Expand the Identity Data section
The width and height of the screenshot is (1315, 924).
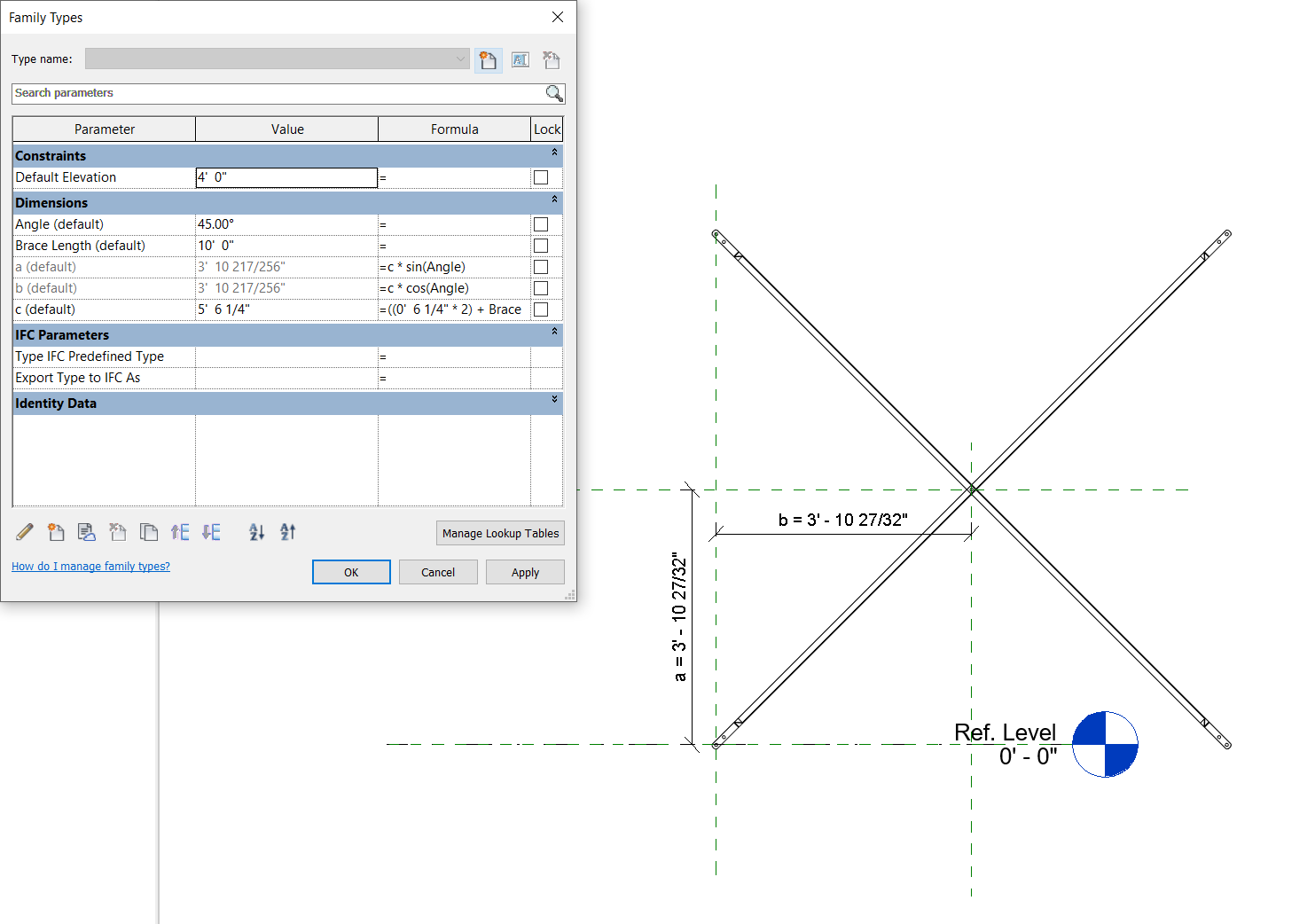tap(554, 403)
